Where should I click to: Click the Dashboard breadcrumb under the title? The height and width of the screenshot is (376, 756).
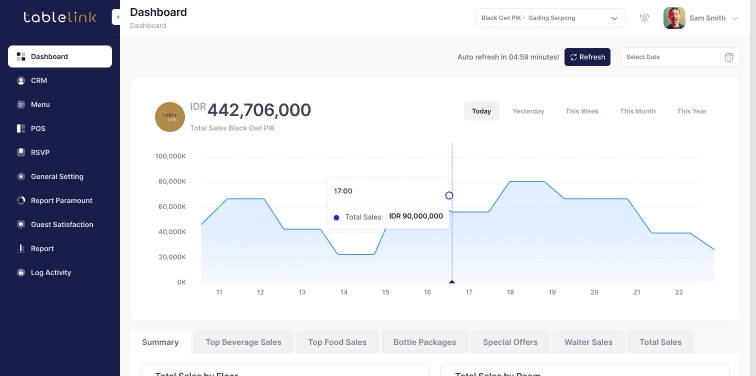click(148, 26)
